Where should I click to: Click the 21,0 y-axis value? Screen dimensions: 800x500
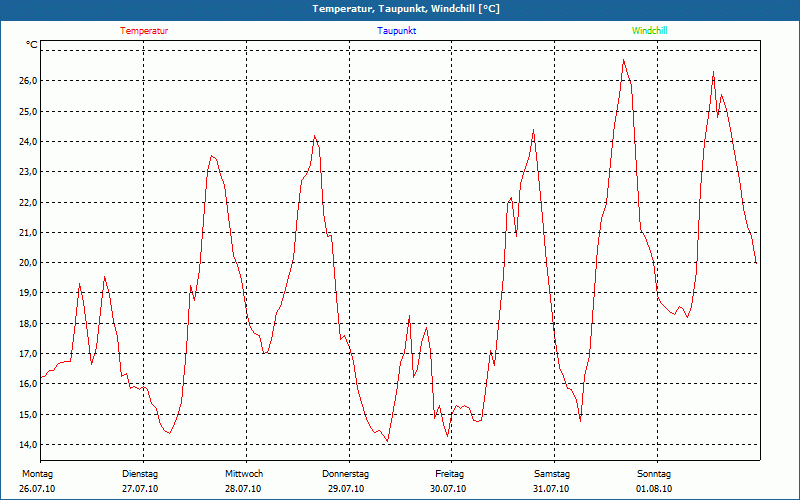click(x=29, y=232)
